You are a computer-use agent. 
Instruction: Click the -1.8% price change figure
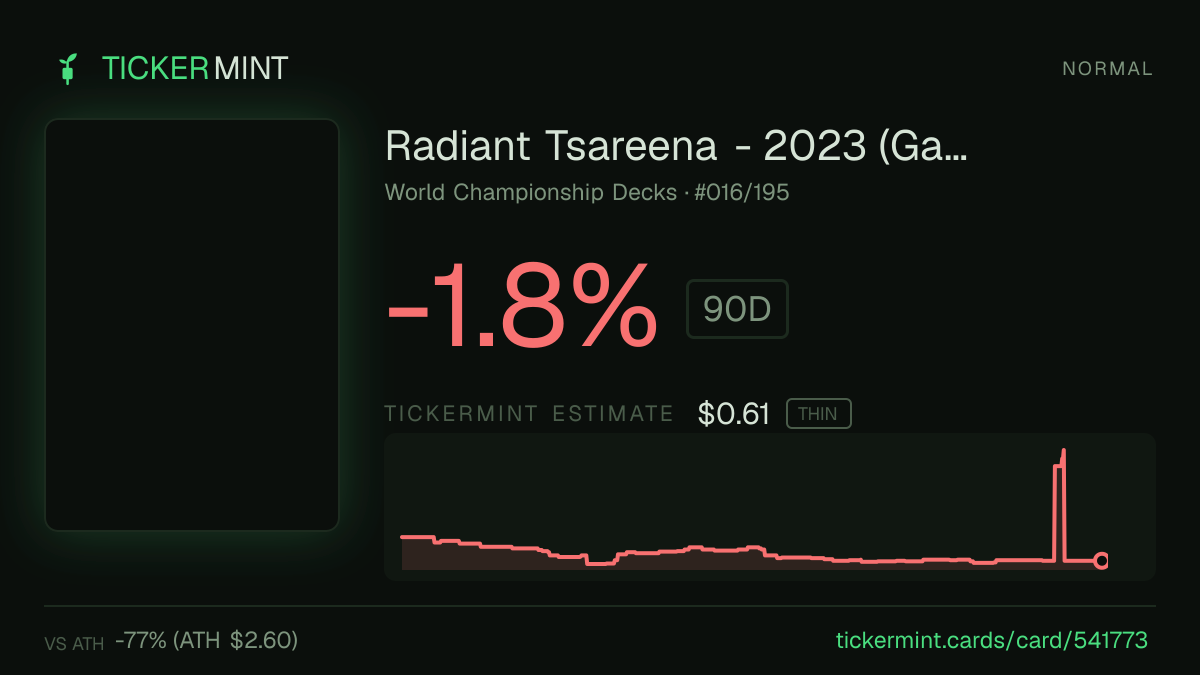coord(522,305)
